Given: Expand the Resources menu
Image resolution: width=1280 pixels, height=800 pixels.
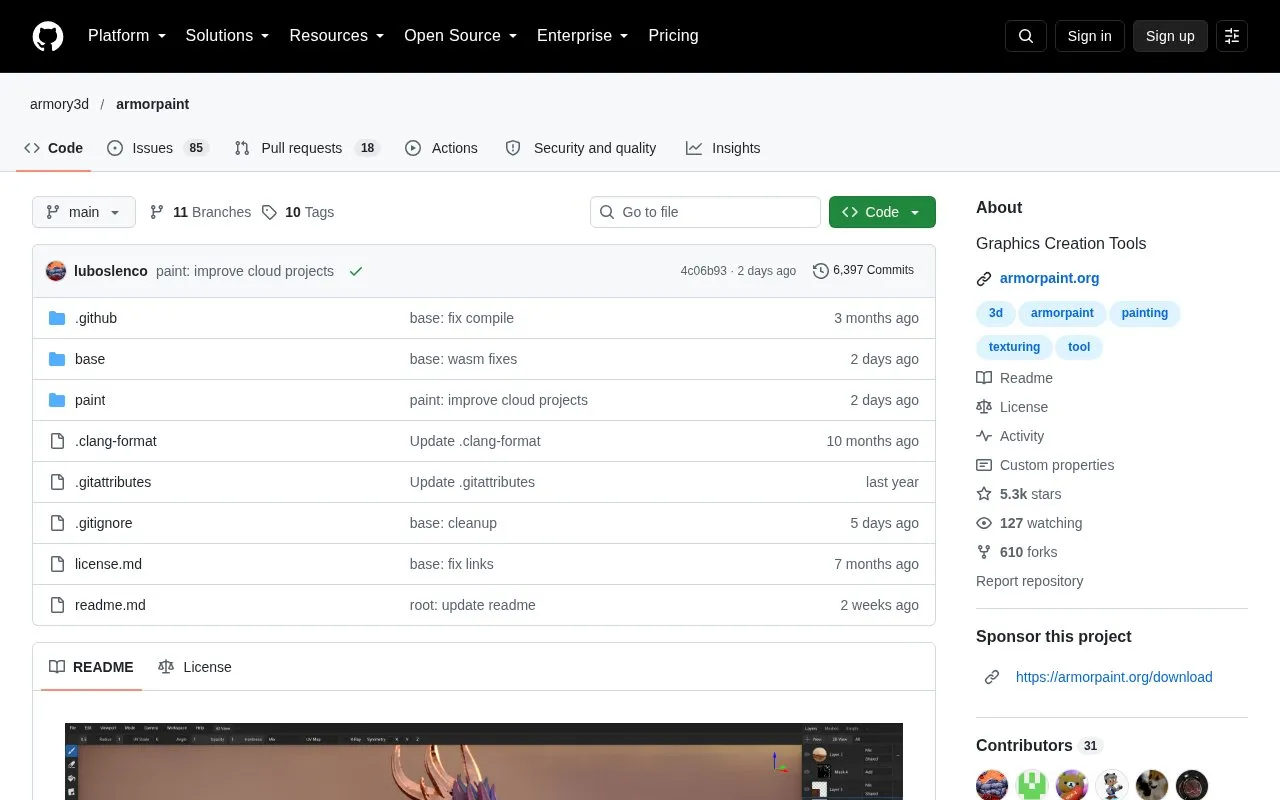Looking at the screenshot, I should click(337, 36).
